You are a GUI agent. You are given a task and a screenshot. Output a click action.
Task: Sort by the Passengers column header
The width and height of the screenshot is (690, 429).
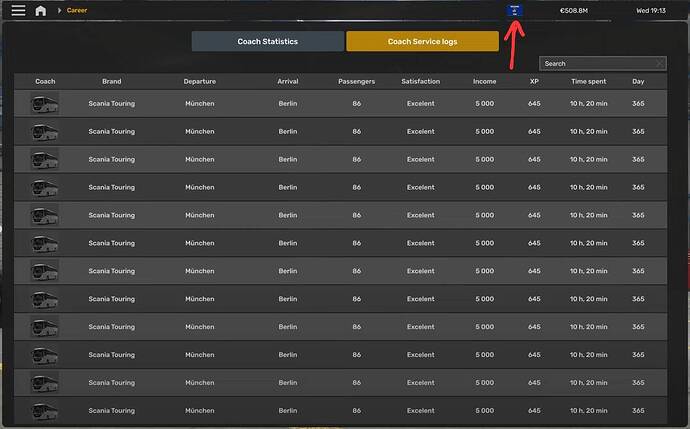[356, 81]
